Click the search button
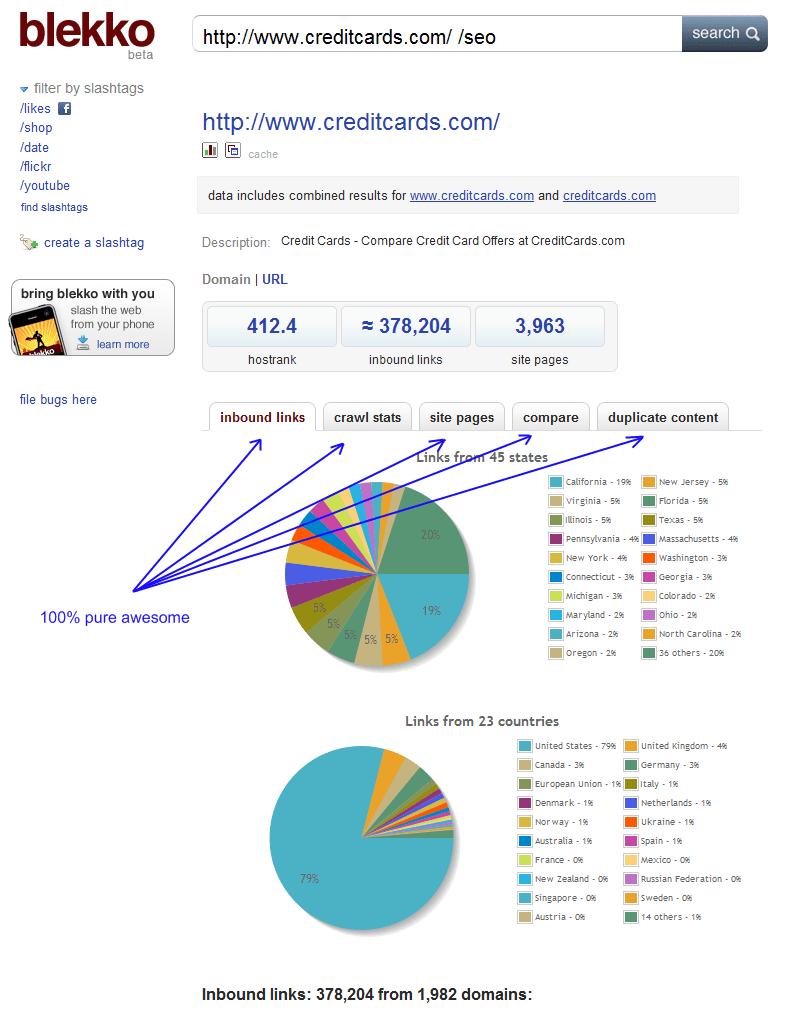This screenshot has height=1010, width=791. click(x=725, y=34)
